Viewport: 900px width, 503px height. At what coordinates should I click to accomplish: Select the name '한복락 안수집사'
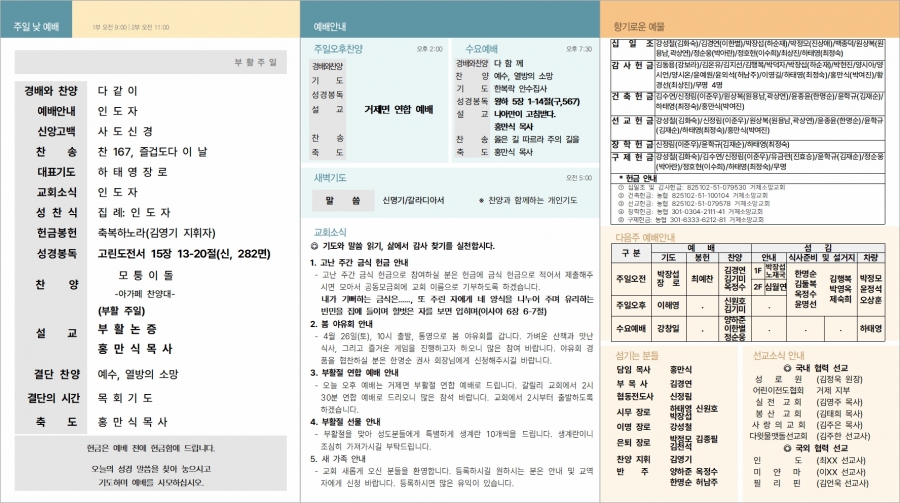pos(521,89)
